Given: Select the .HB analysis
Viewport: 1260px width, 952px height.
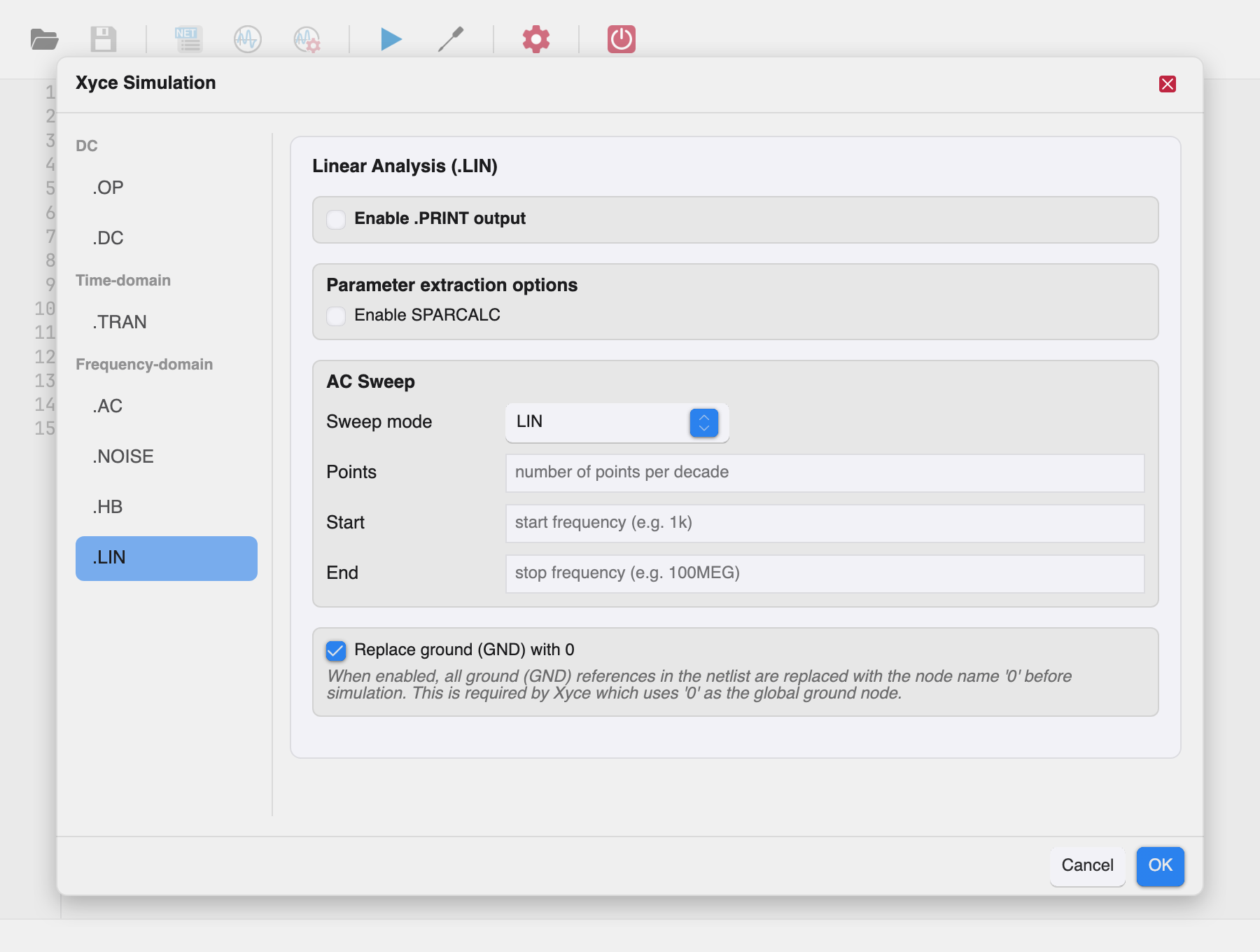Looking at the screenshot, I should click(x=167, y=507).
